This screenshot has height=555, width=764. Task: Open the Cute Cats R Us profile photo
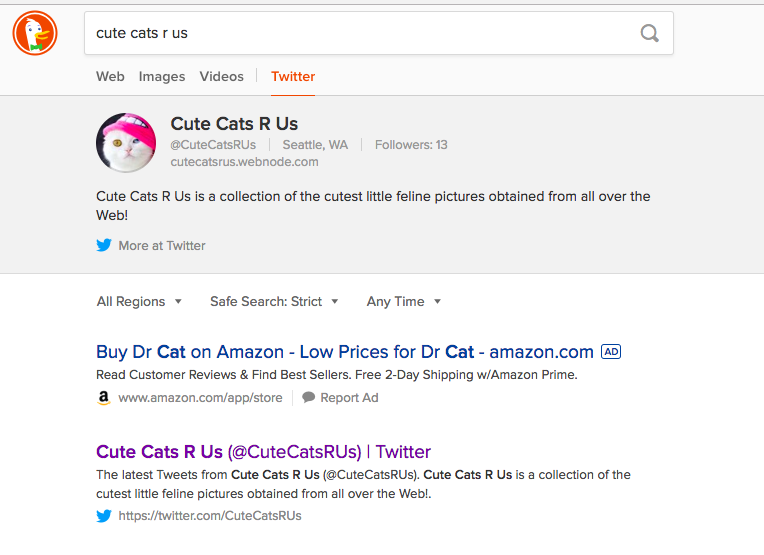[x=126, y=143]
